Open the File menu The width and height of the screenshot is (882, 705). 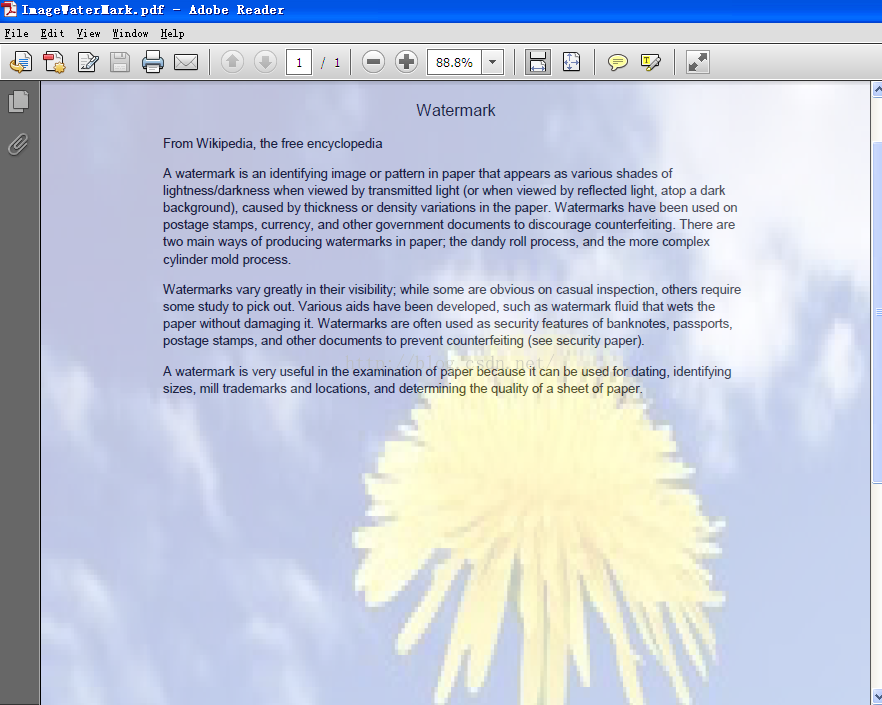(16, 33)
